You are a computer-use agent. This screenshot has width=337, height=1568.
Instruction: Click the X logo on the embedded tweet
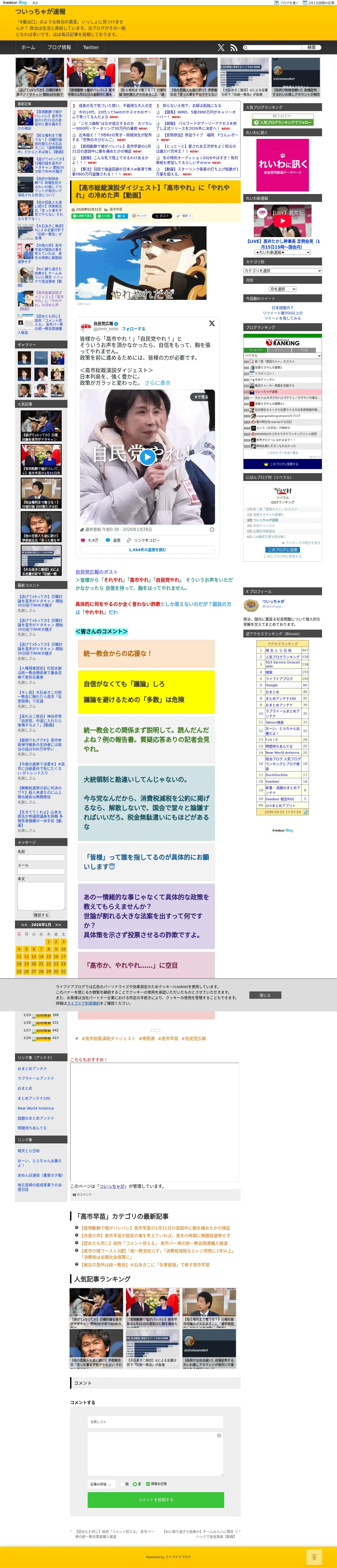[212, 323]
